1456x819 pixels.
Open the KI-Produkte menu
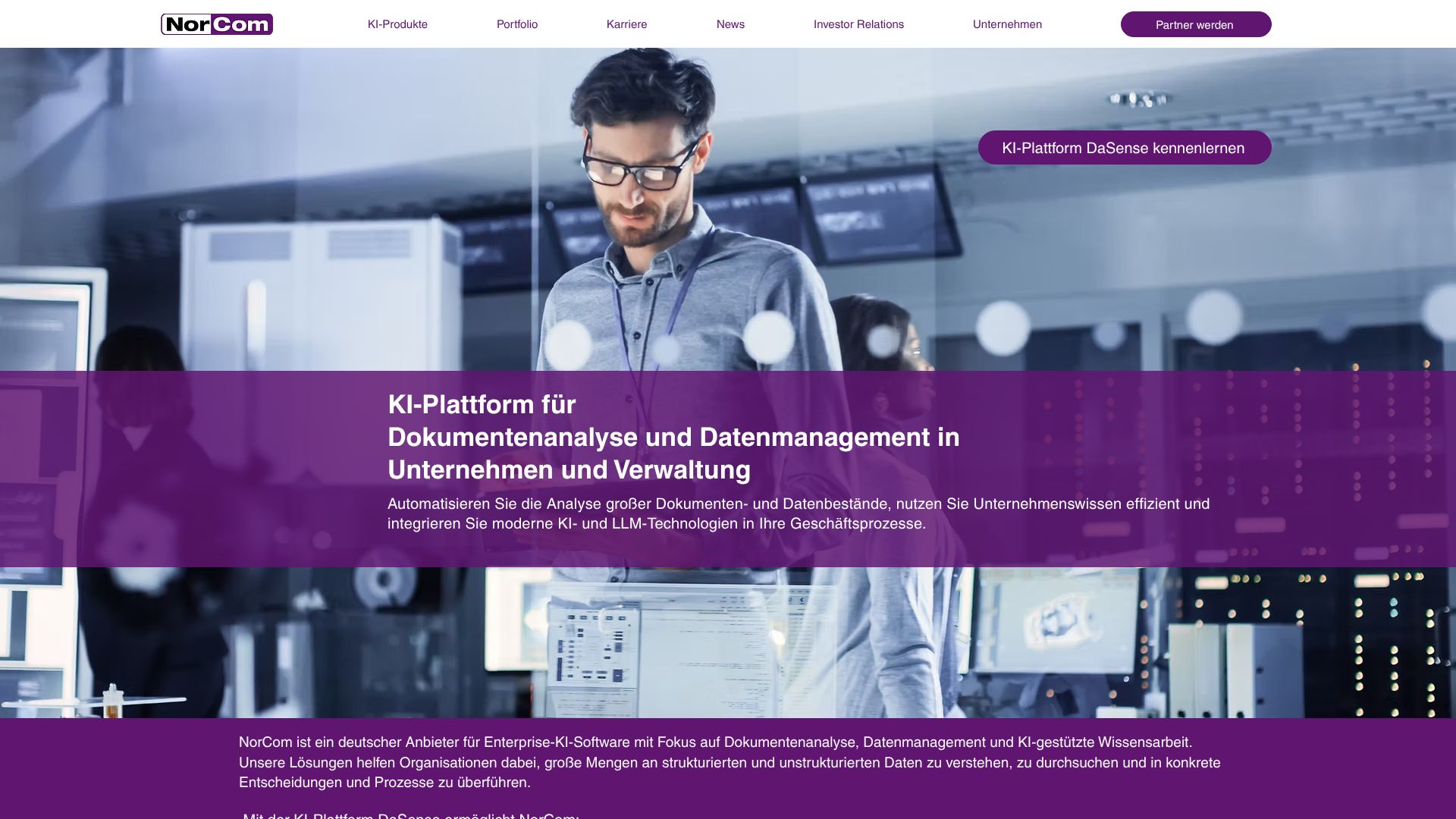tap(397, 24)
